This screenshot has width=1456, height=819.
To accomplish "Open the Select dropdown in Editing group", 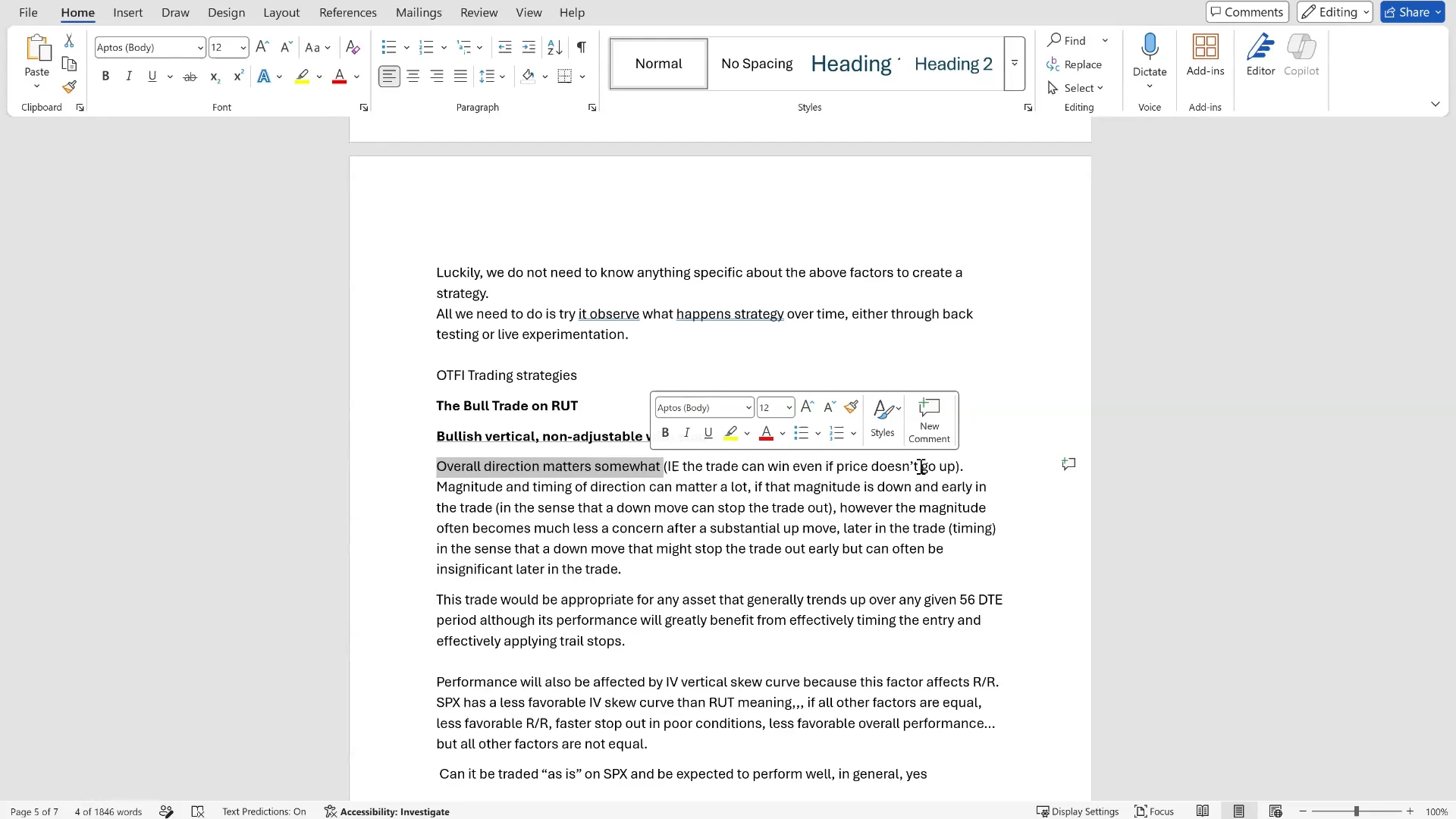I will [x=1076, y=88].
